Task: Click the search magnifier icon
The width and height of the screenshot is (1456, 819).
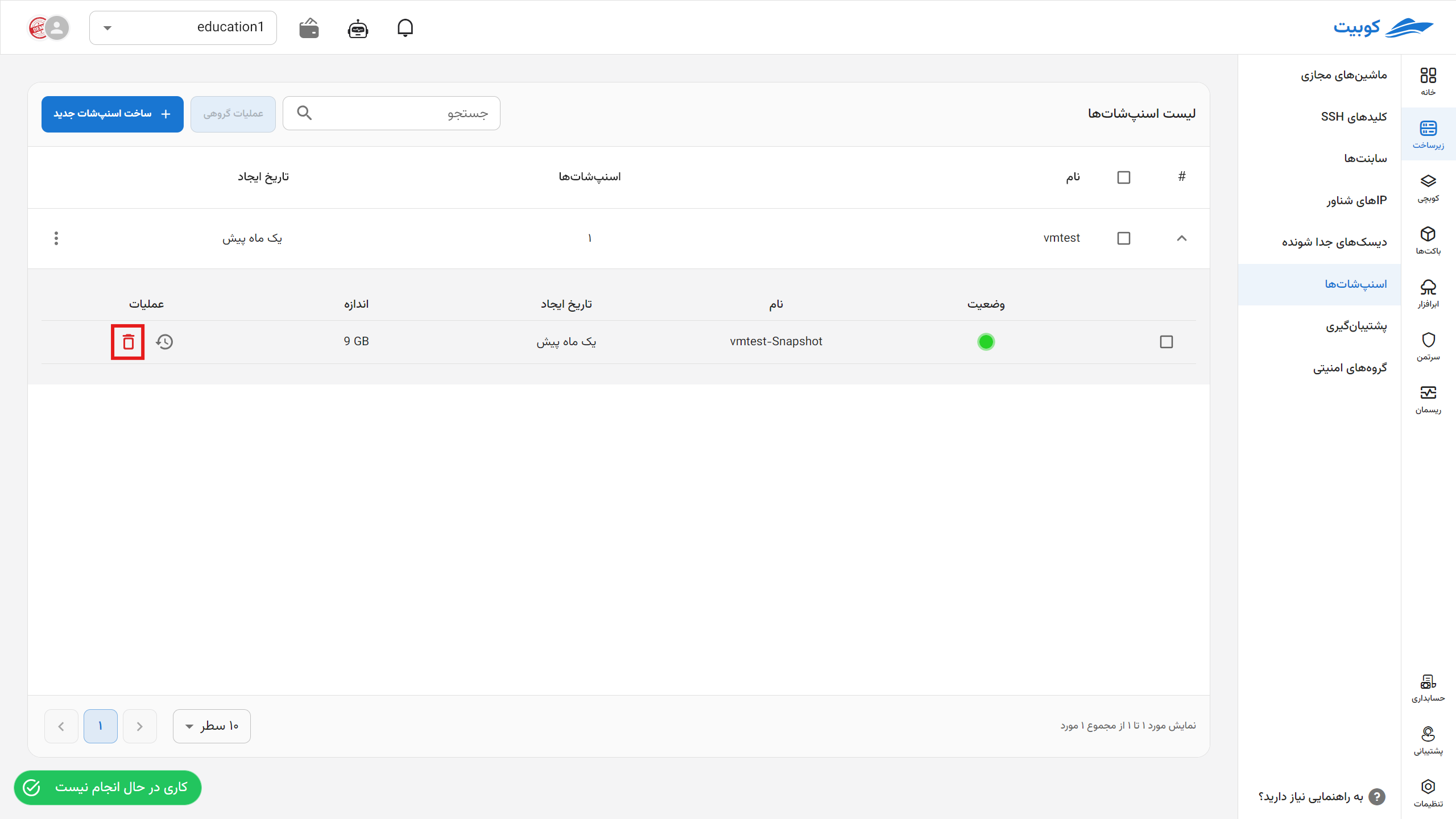Action: click(x=304, y=113)
